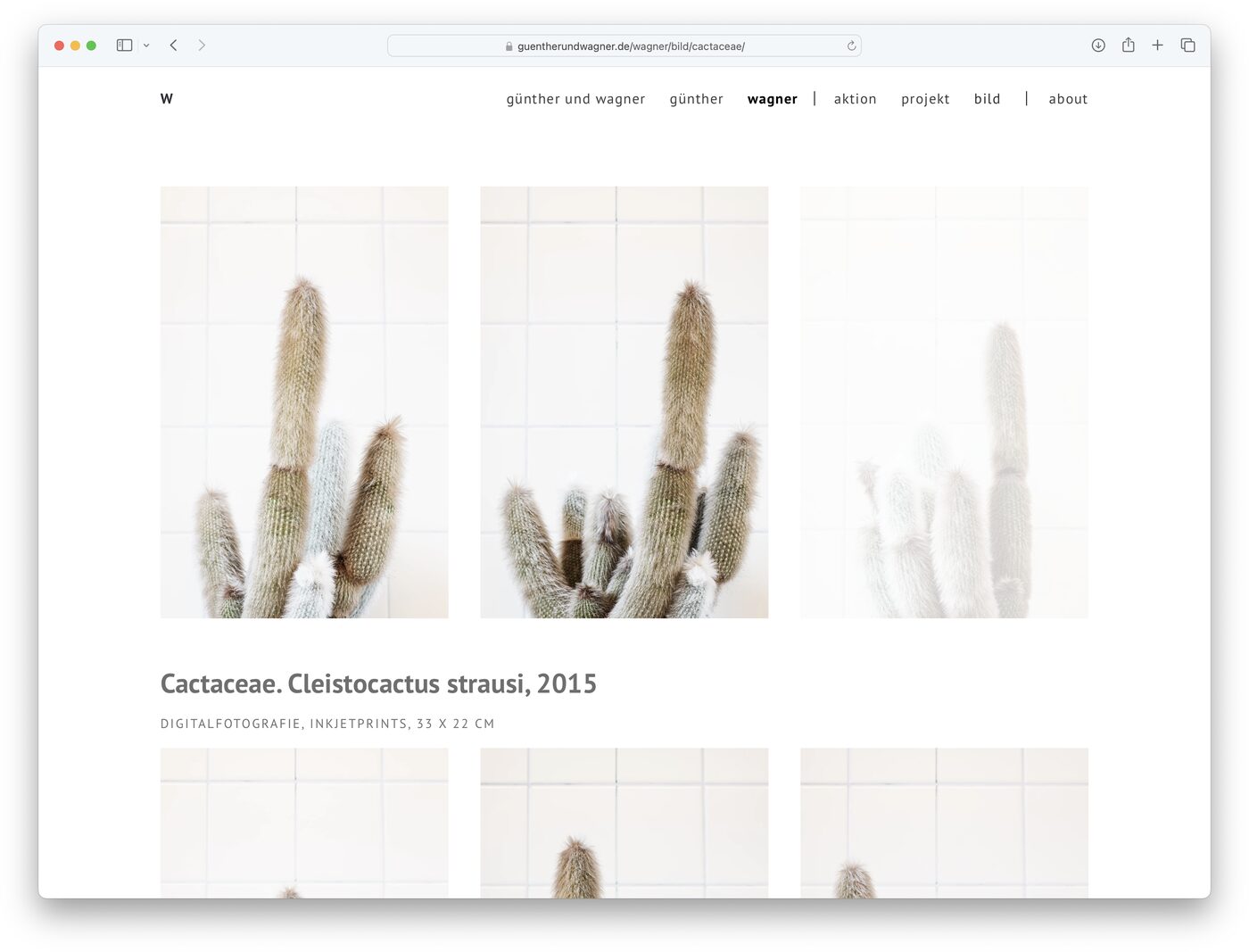
Task: Go to the bild section
Action: (988, 99)
